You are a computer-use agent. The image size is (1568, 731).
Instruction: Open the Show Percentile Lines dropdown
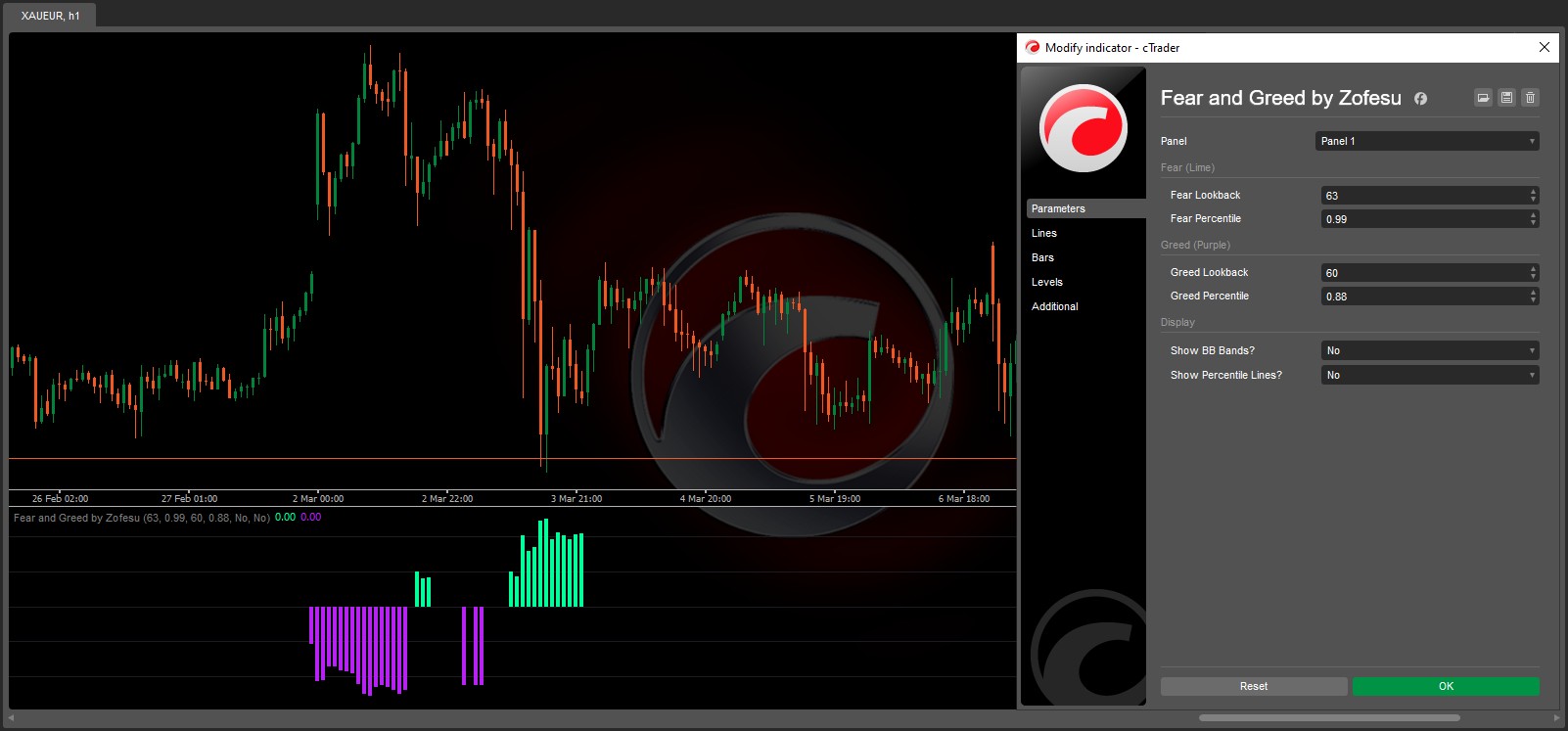coord(1429,375)
